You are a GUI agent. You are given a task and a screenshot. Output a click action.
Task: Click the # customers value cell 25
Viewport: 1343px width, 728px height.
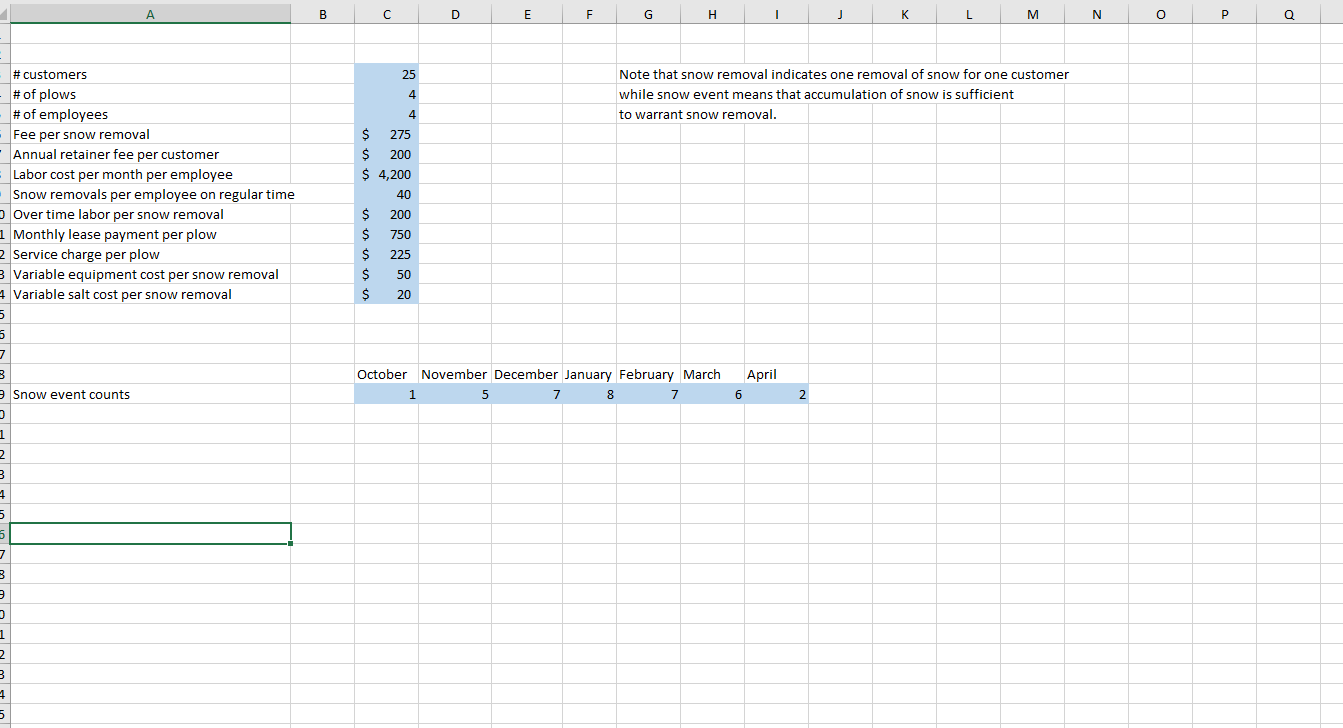pos(386,74)
